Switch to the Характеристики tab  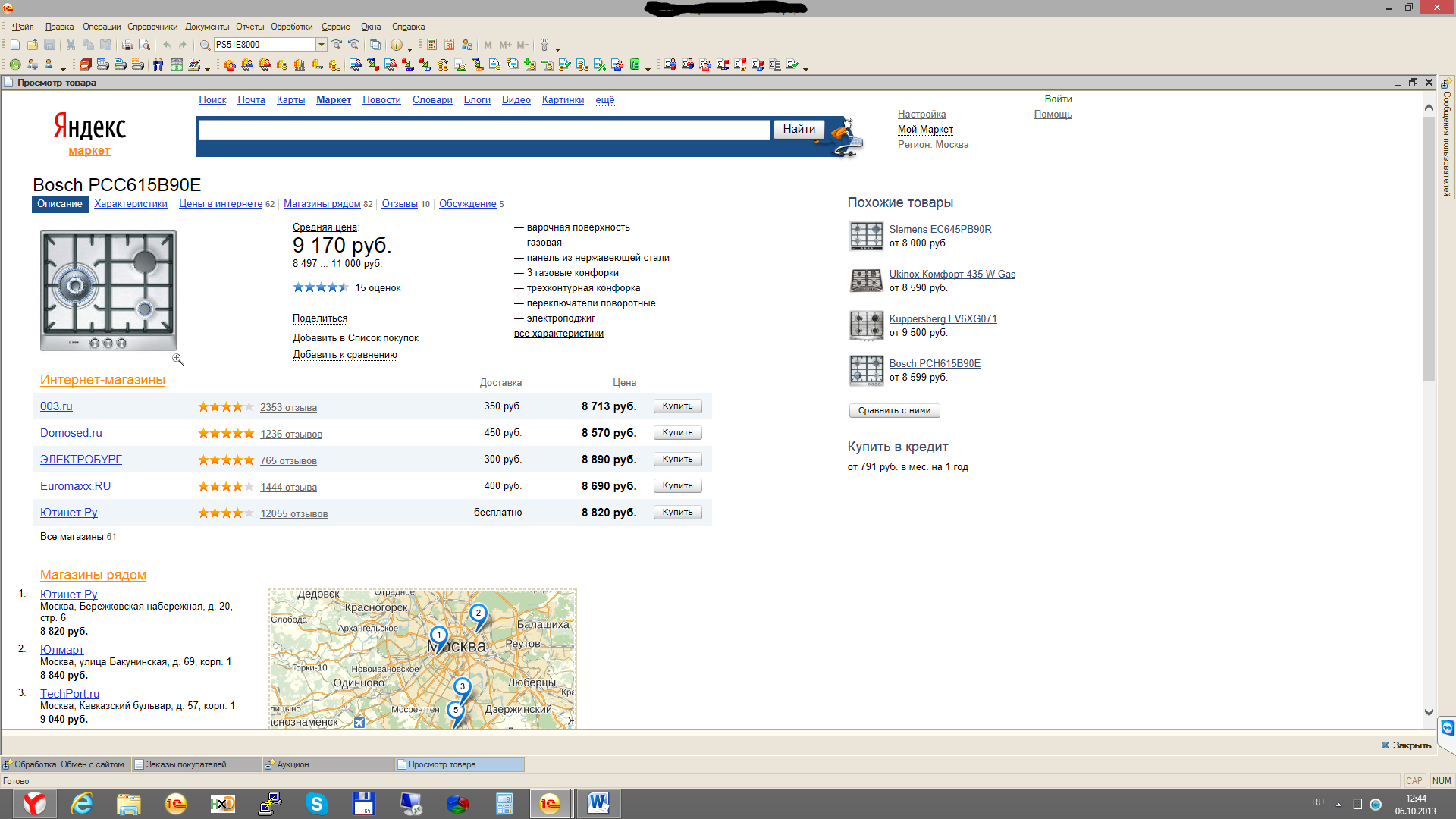130,204
